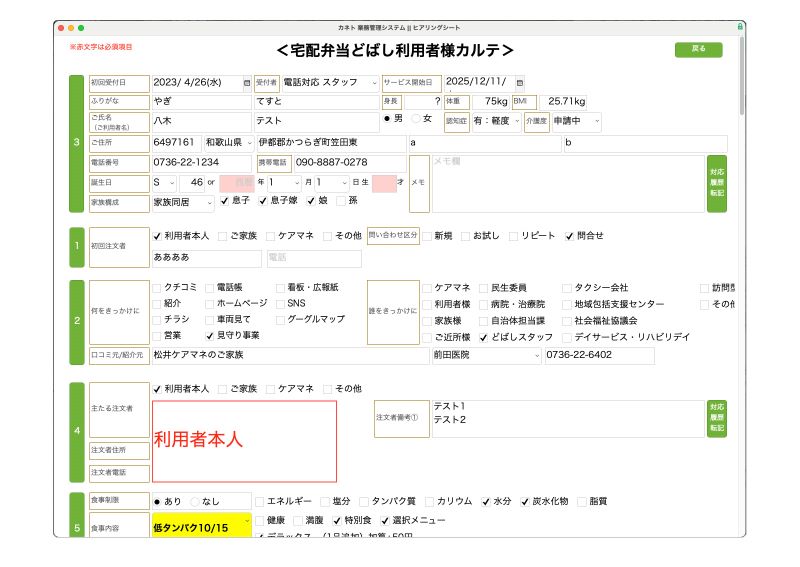800x567 pixels.
Task: Toggle the 娘 checkbox
Action: point(311,201)
